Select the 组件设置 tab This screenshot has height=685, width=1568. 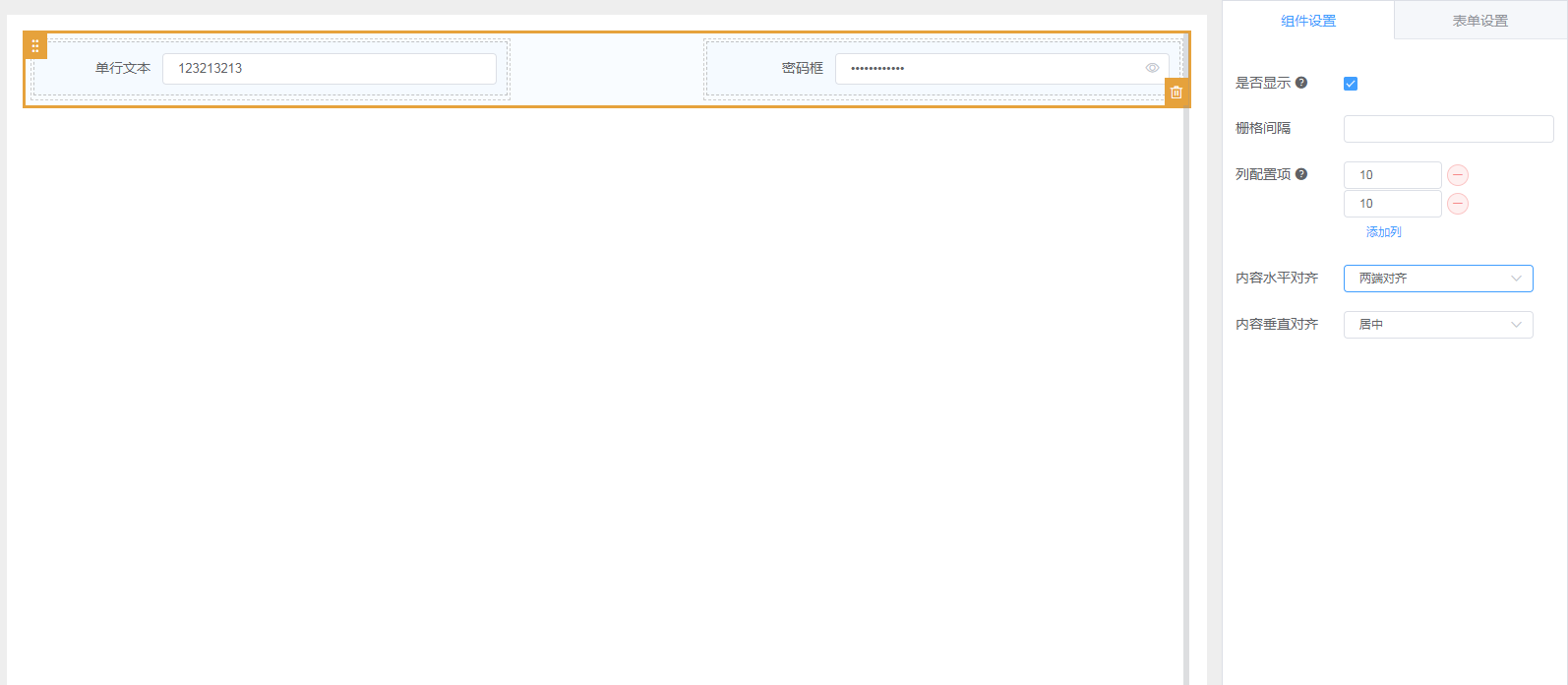(x=1308, y=21)
